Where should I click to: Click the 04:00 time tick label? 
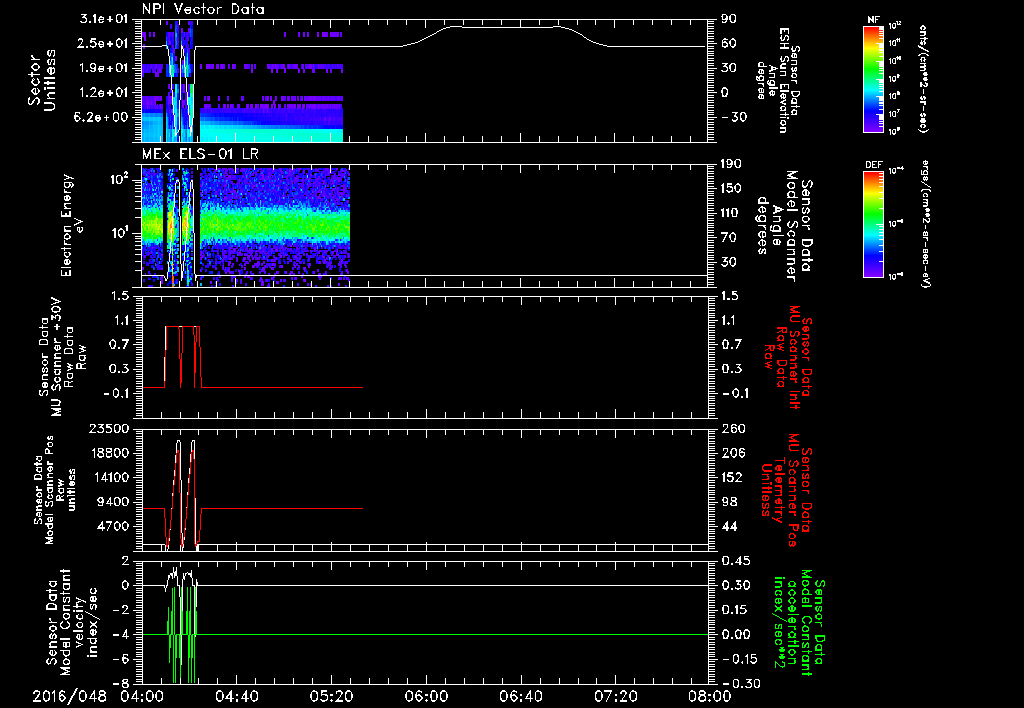[x=142, y=696]
